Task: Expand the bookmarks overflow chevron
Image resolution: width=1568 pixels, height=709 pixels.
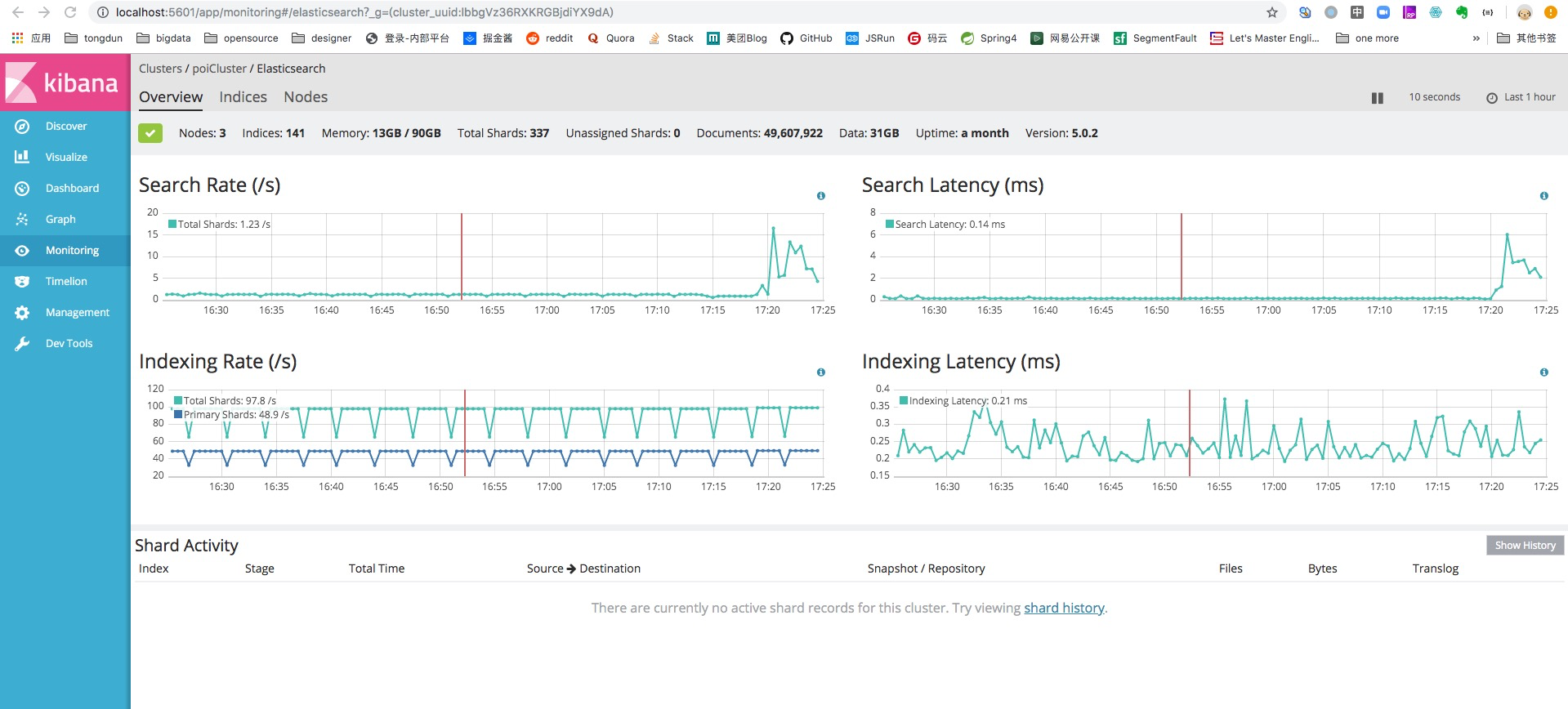Action: [1476, 38]
